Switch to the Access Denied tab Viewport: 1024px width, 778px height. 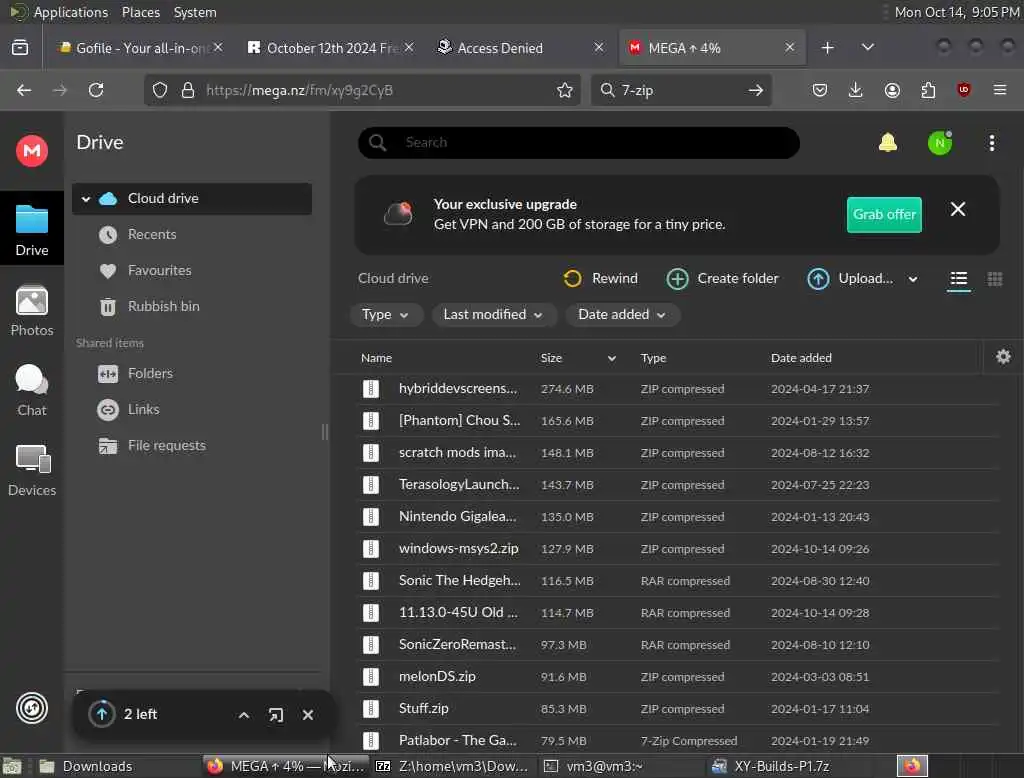[520, 48]
